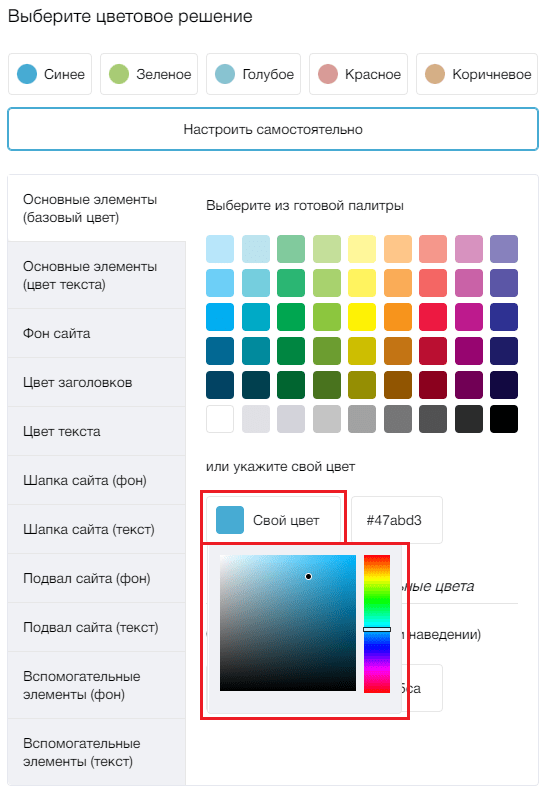Switch to Фон сайта tab
The height and width of the screenshot is (794, 548).
[x=97, y=333]
